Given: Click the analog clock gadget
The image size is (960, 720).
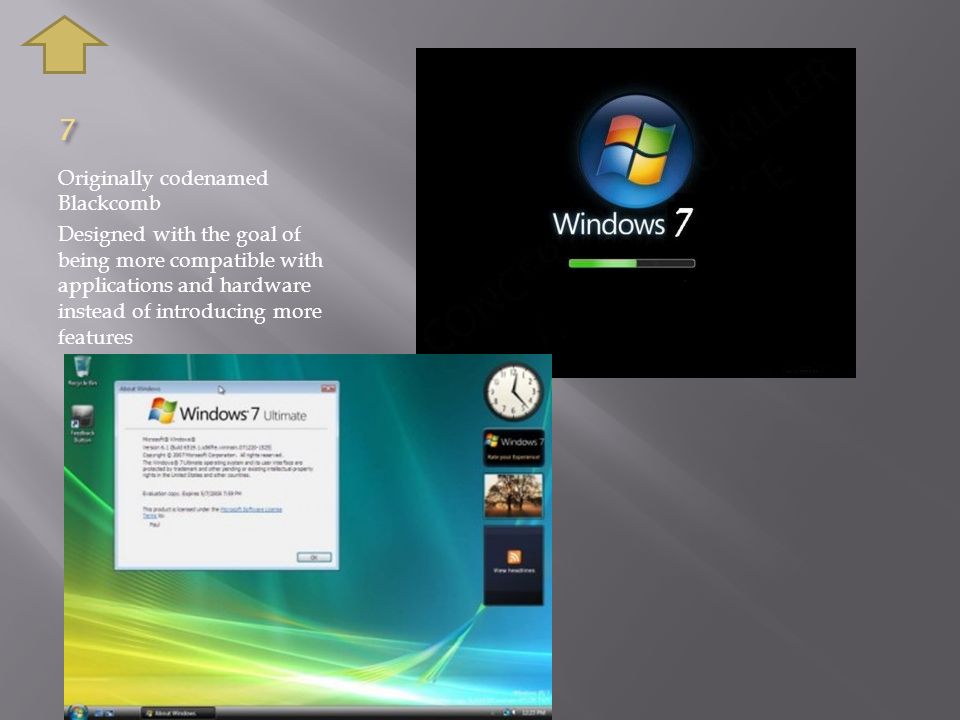Looking at the screenshot, I should click(514, 392).
